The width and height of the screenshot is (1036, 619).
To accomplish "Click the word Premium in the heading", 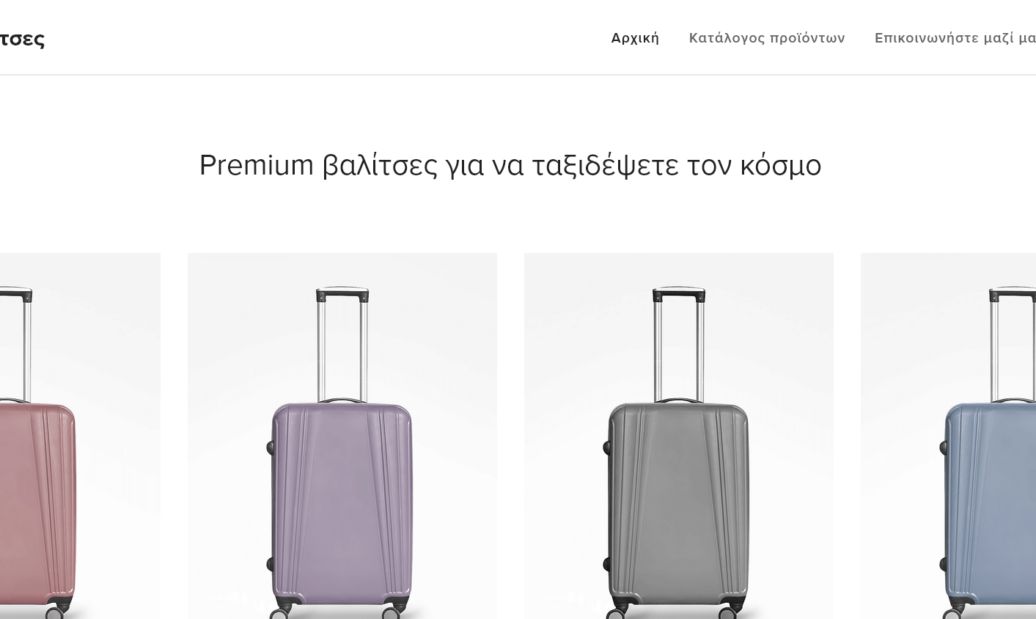I will point(256,165).
